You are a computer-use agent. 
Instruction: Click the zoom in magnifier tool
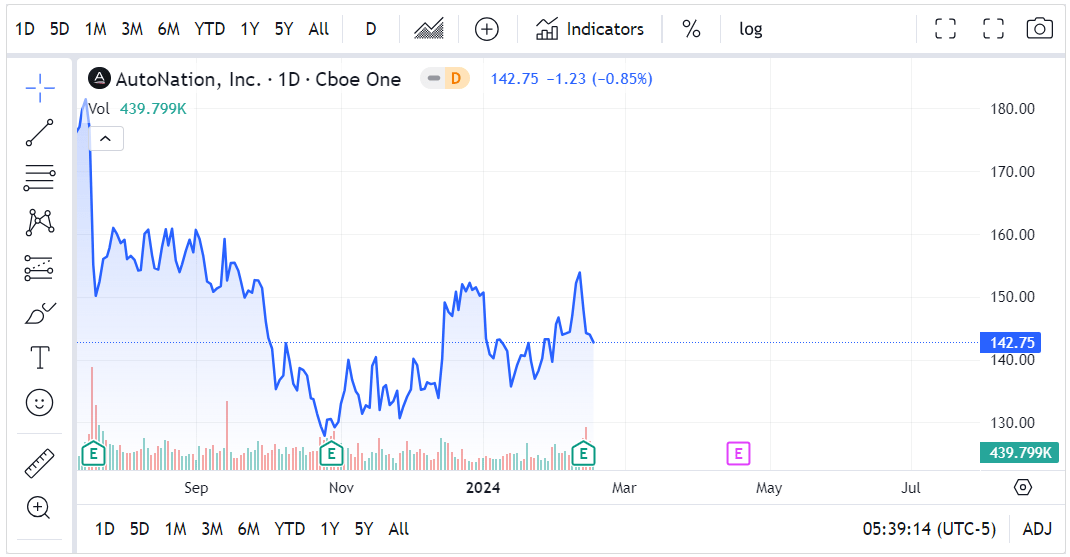(38, 508)
